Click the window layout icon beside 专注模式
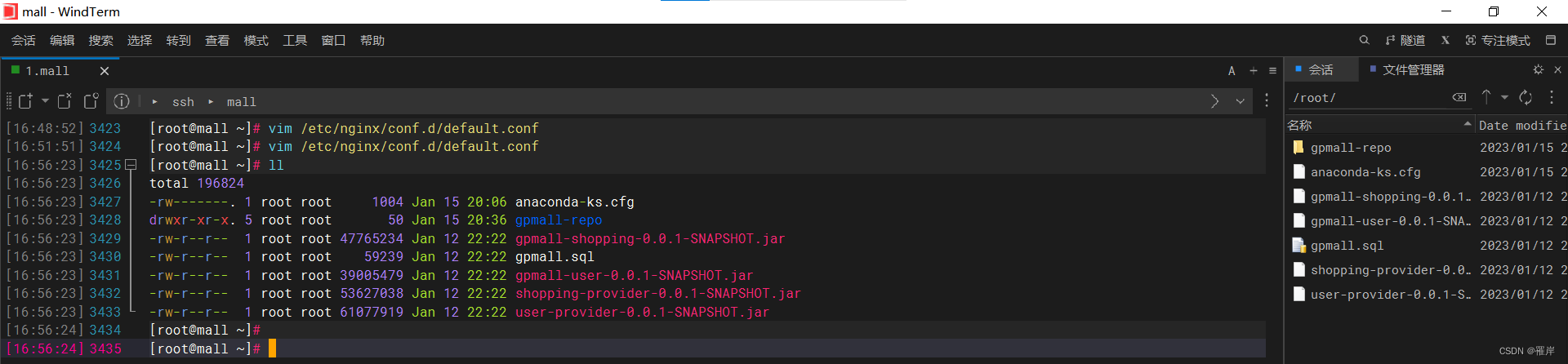Screen dimensions: 1568x364 pos(1551,40)
